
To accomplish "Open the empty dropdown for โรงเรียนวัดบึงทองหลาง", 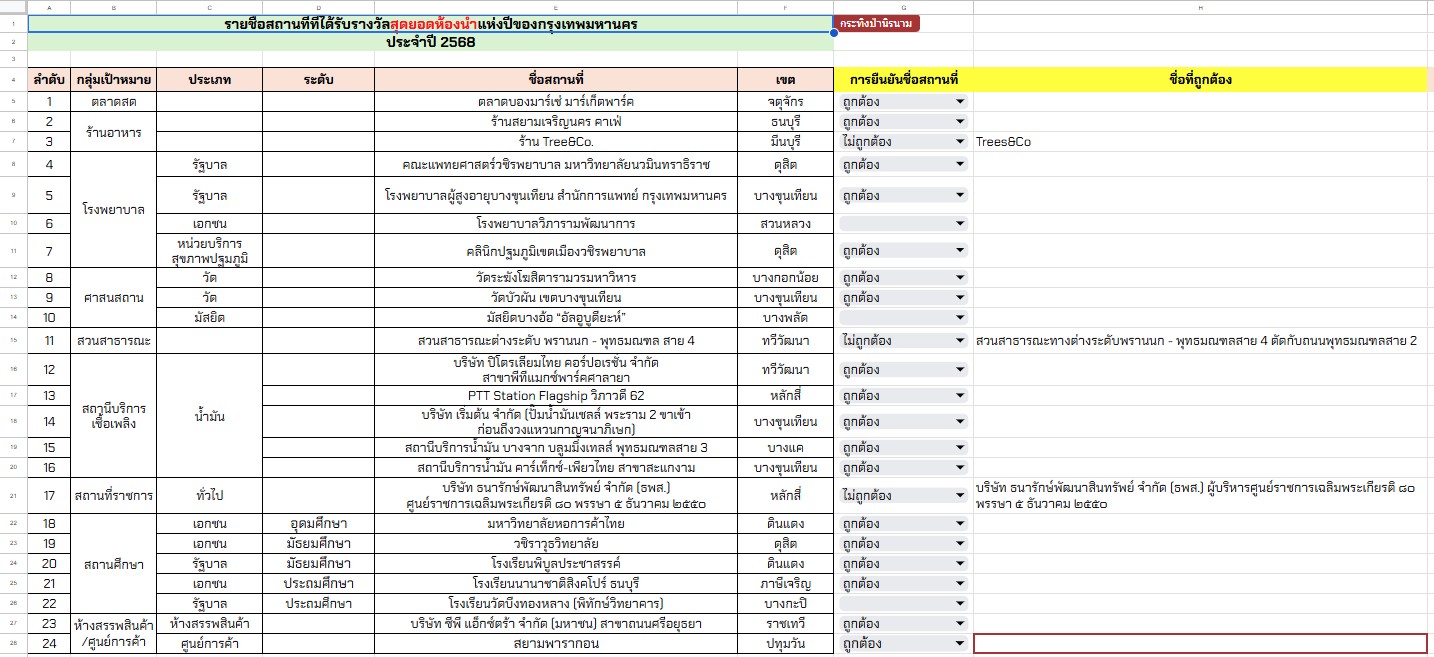I will [x=904, y=604].
